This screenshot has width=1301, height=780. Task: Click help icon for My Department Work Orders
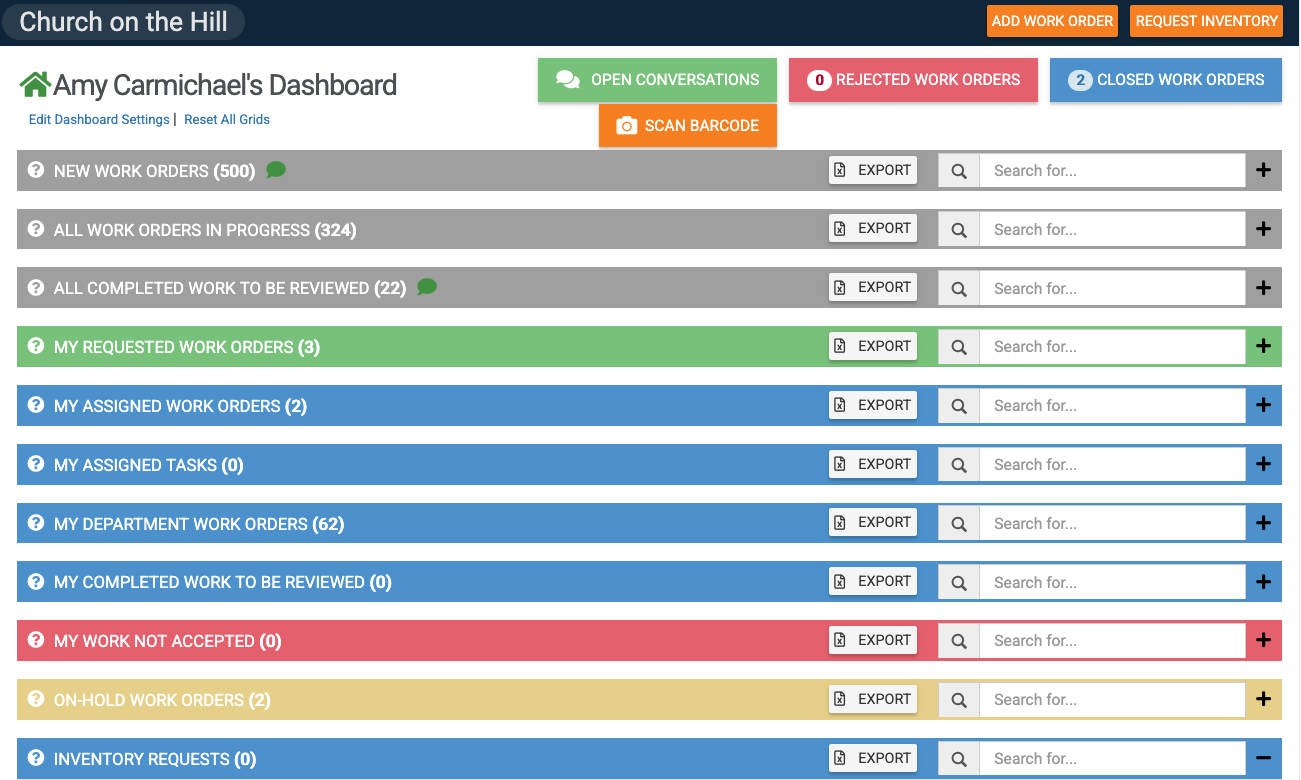[36, 523]
